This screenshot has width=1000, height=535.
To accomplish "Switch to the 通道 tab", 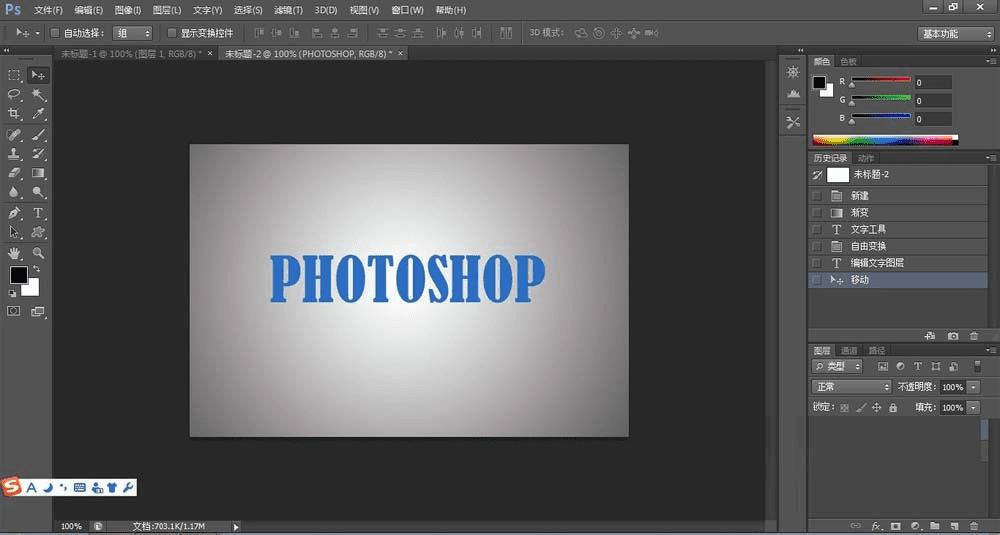I will pyautogui.click(x=849, y=350).
